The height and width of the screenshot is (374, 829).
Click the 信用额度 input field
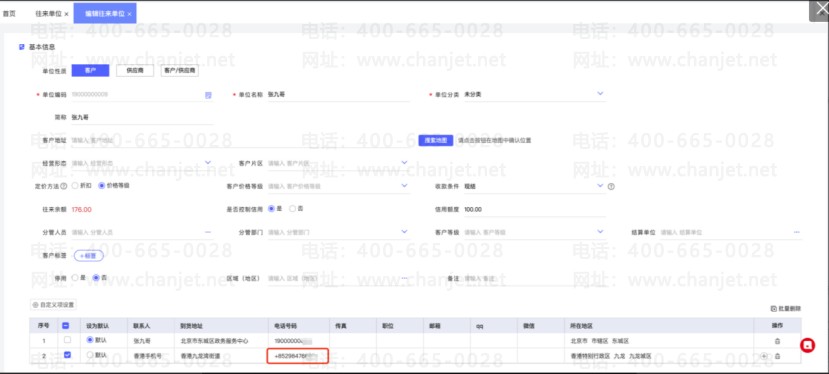534,209
